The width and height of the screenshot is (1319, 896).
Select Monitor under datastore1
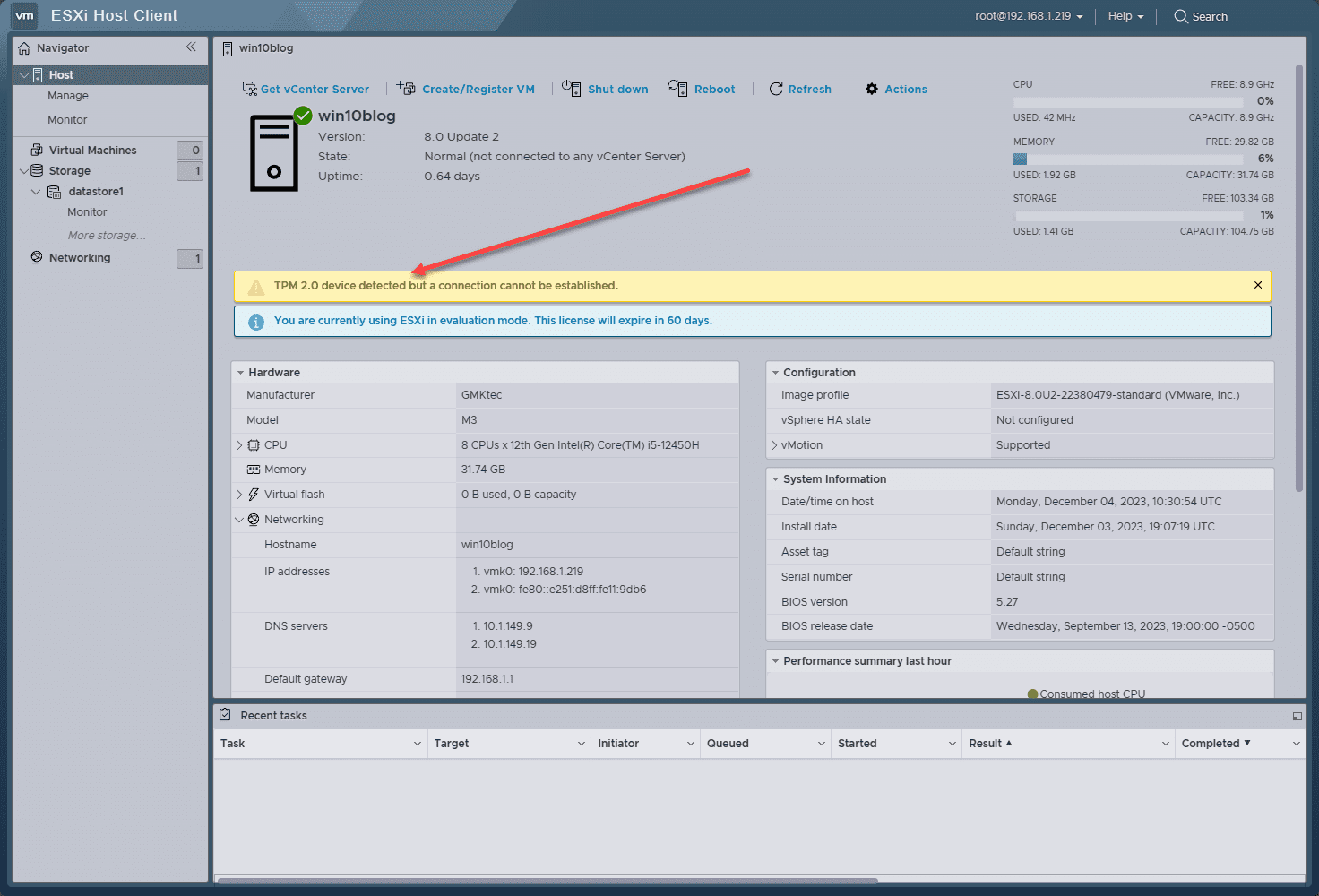tap(87, 212)
